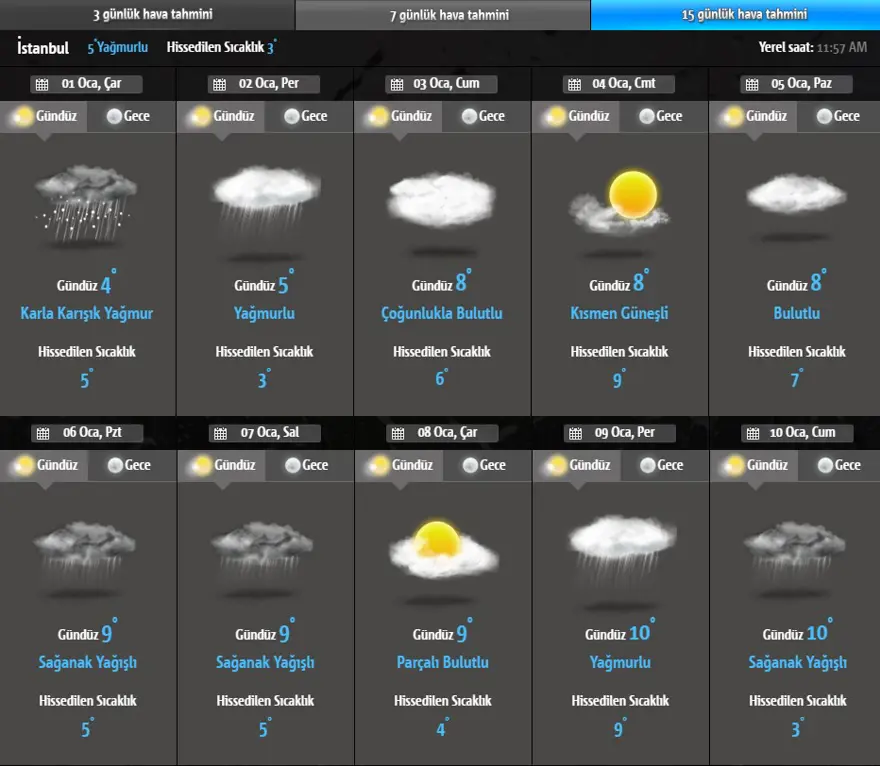Click the sleet weather icon for 01 Oca

tap(86, 205)
